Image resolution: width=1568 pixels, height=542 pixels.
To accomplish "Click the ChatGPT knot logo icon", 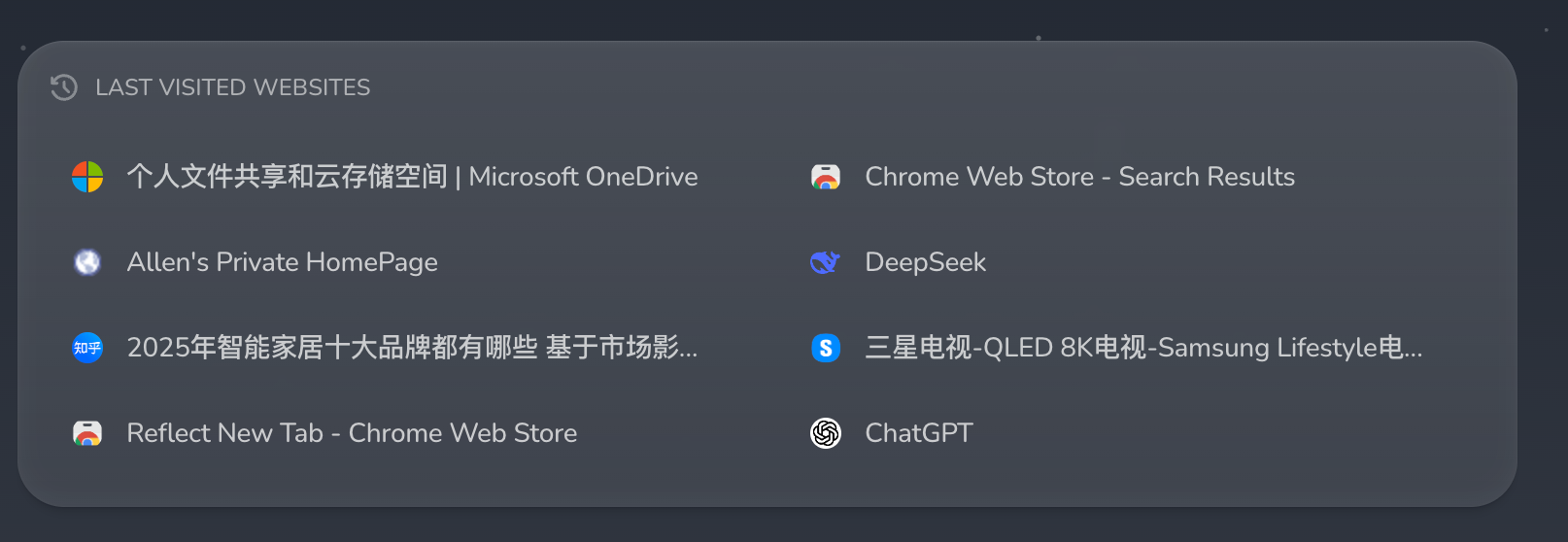I will pyautogui.click(x=826, y=433).
